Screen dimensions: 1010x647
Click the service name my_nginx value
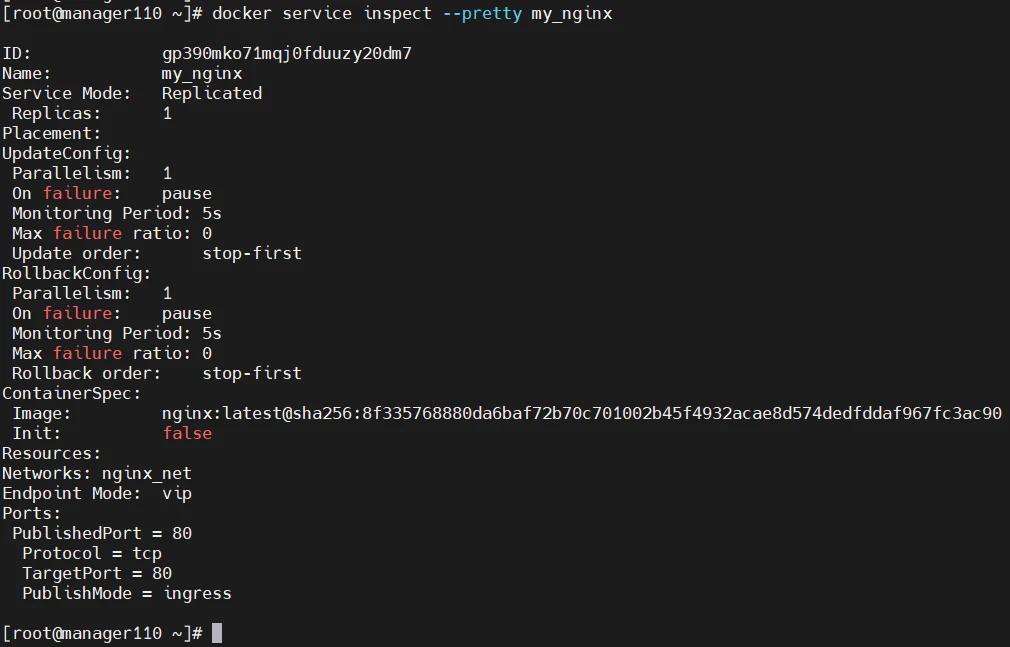pyautogui.click(x=202, y=73)
